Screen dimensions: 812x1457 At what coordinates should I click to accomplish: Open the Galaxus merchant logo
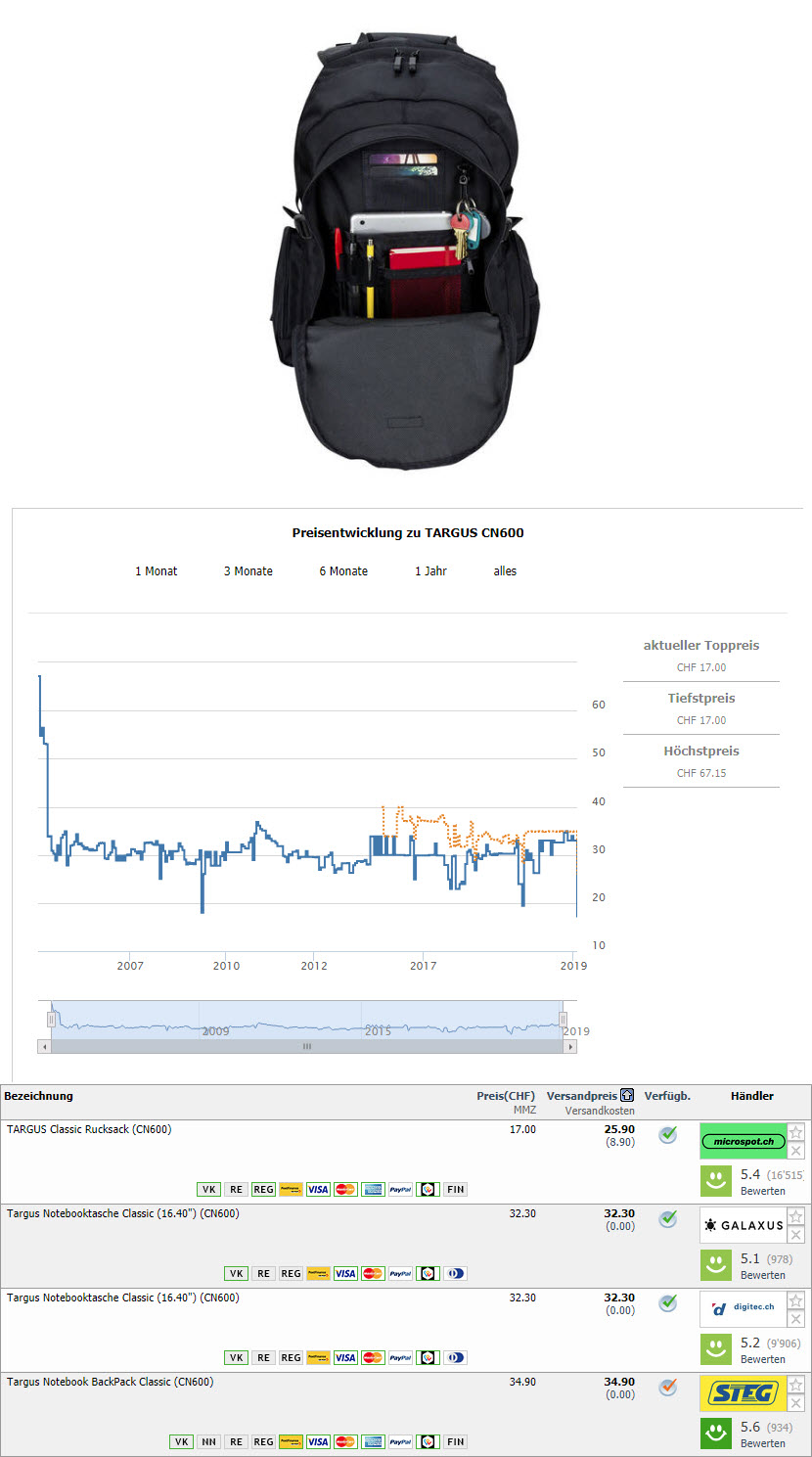pyautogui.click(x=744, y=1225)
